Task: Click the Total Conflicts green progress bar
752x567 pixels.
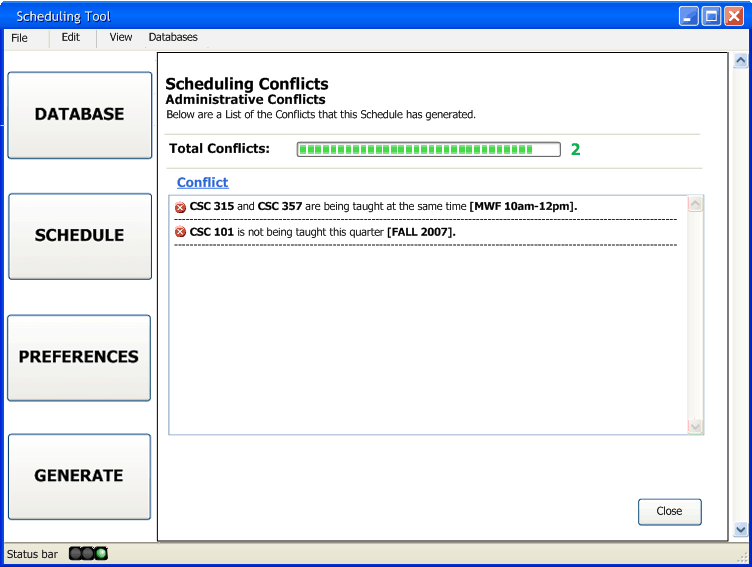Action: (x=428, y=149)
